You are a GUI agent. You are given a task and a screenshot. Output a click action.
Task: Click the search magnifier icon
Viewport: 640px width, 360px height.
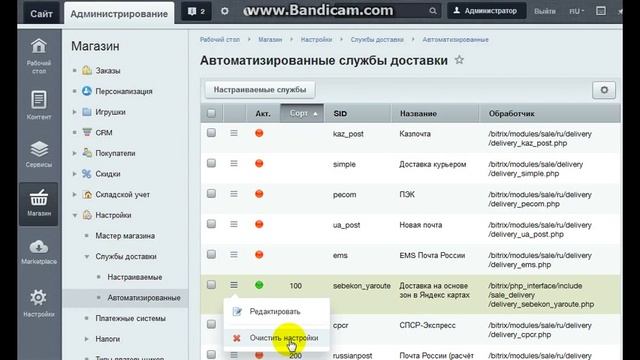pyautogui.click(x=433, y=11)
